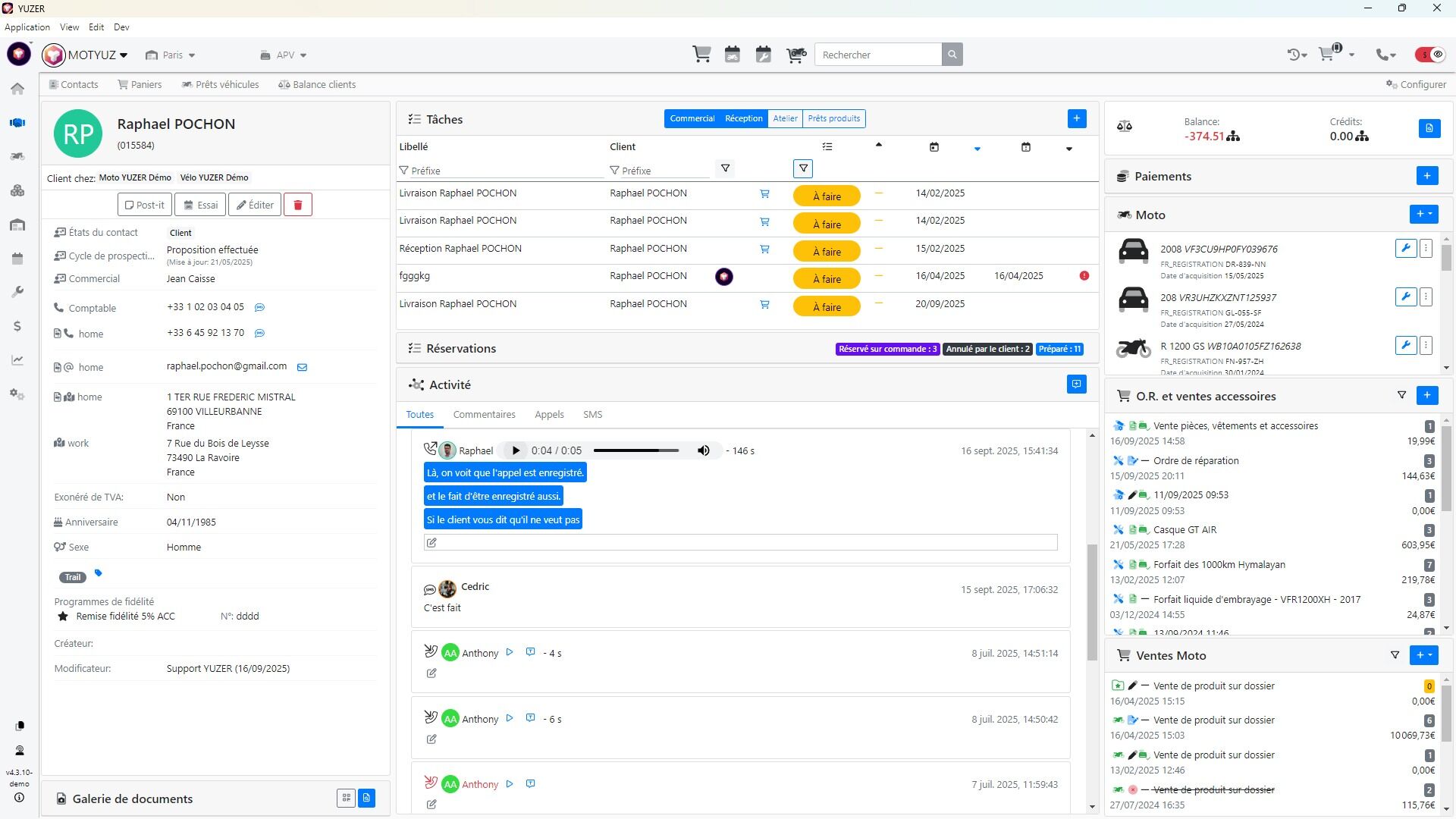Click the shopping cart icon in top toolbar
Screen dimensions: 1456x819
(x=701, y=55)
